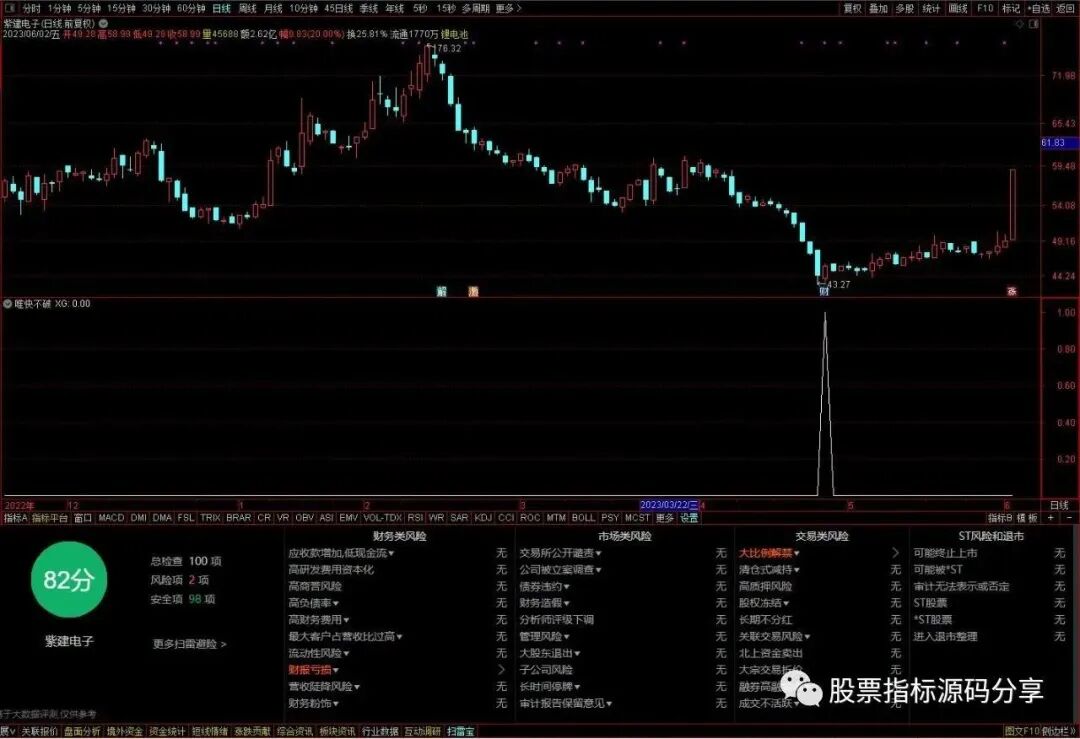1080x739 pixels.
Task: Select BOLL indicator tab
Action: (583, 518)
